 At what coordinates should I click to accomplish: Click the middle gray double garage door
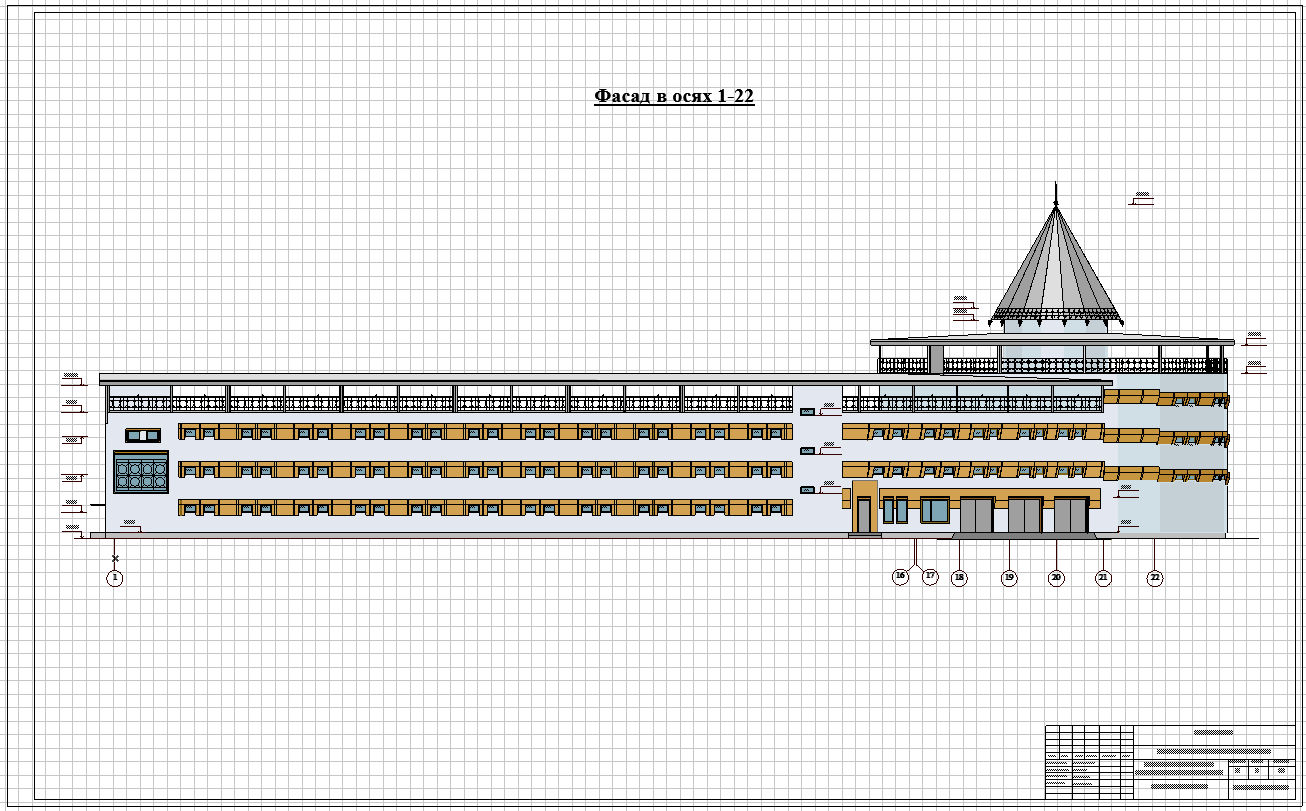click(x=1024, y=515)
